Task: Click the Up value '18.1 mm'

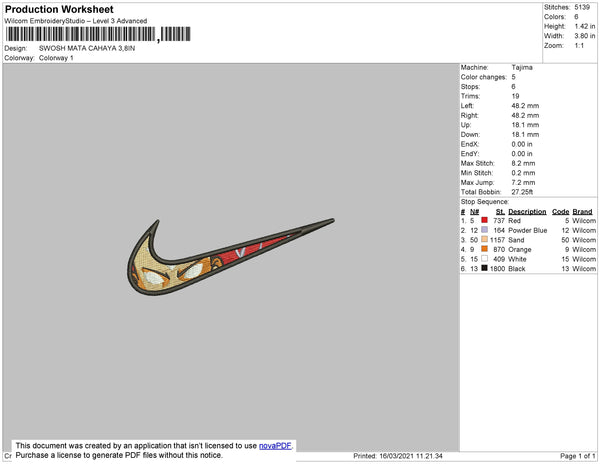Action: coord(525,125)
